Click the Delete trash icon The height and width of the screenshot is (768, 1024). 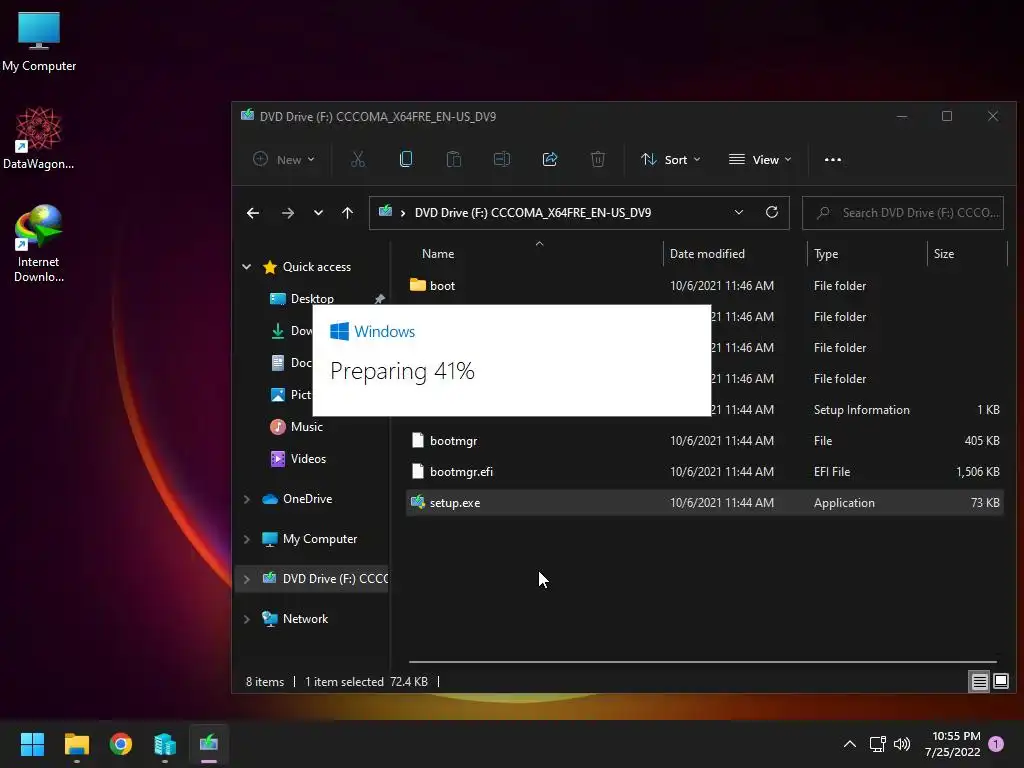tap(598, 159)
